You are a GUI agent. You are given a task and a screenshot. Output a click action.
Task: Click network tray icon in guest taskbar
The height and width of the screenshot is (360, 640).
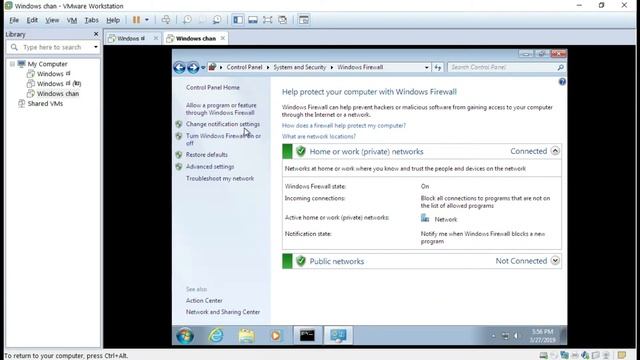click(505, 336)
